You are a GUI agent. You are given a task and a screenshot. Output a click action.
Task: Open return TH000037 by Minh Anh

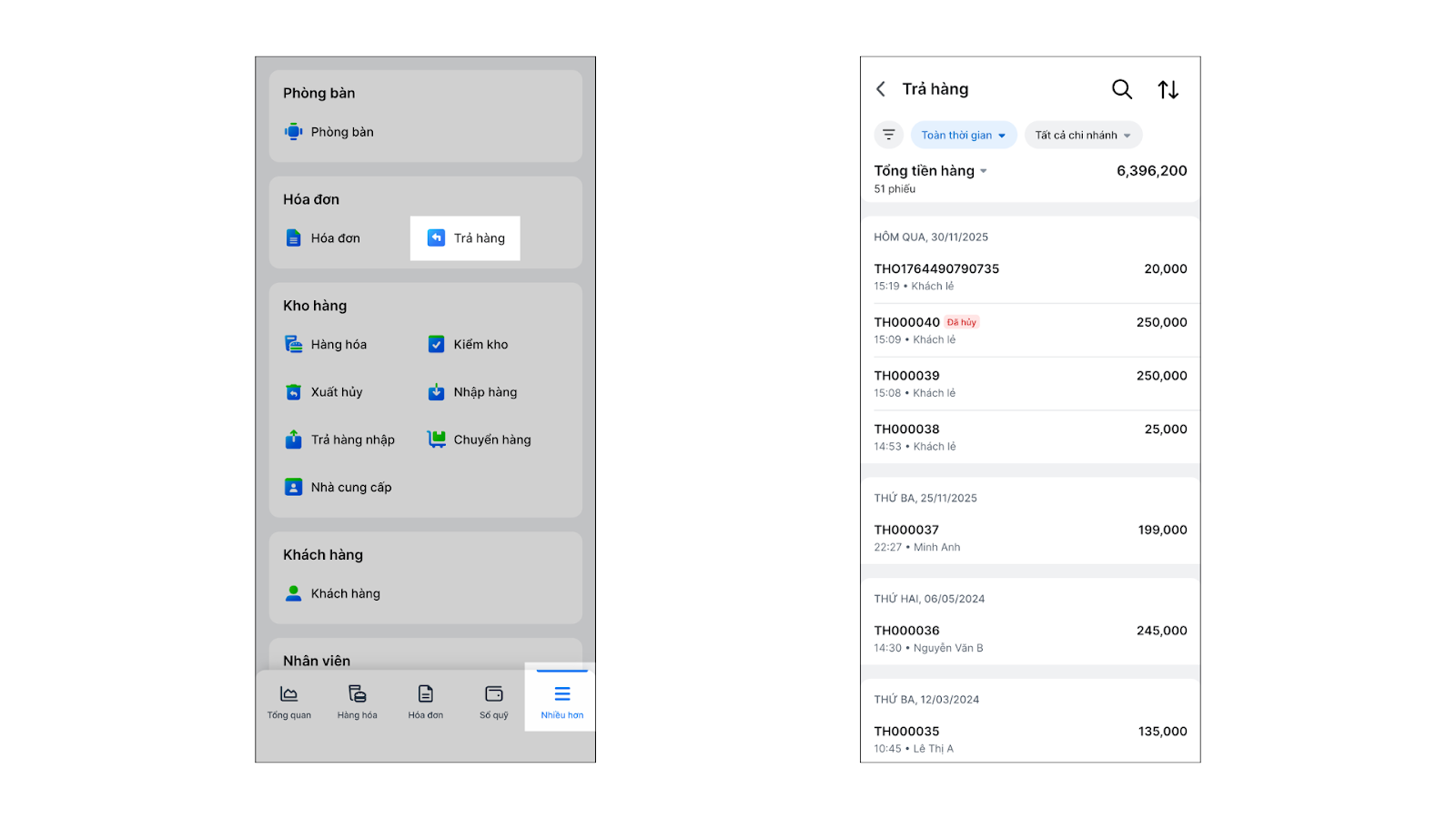click(1030, 538)
